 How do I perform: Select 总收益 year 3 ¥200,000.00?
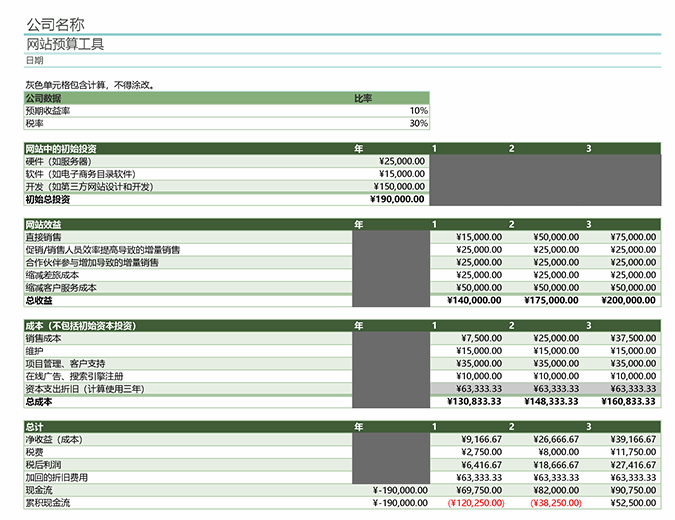[x=628, y=300]
